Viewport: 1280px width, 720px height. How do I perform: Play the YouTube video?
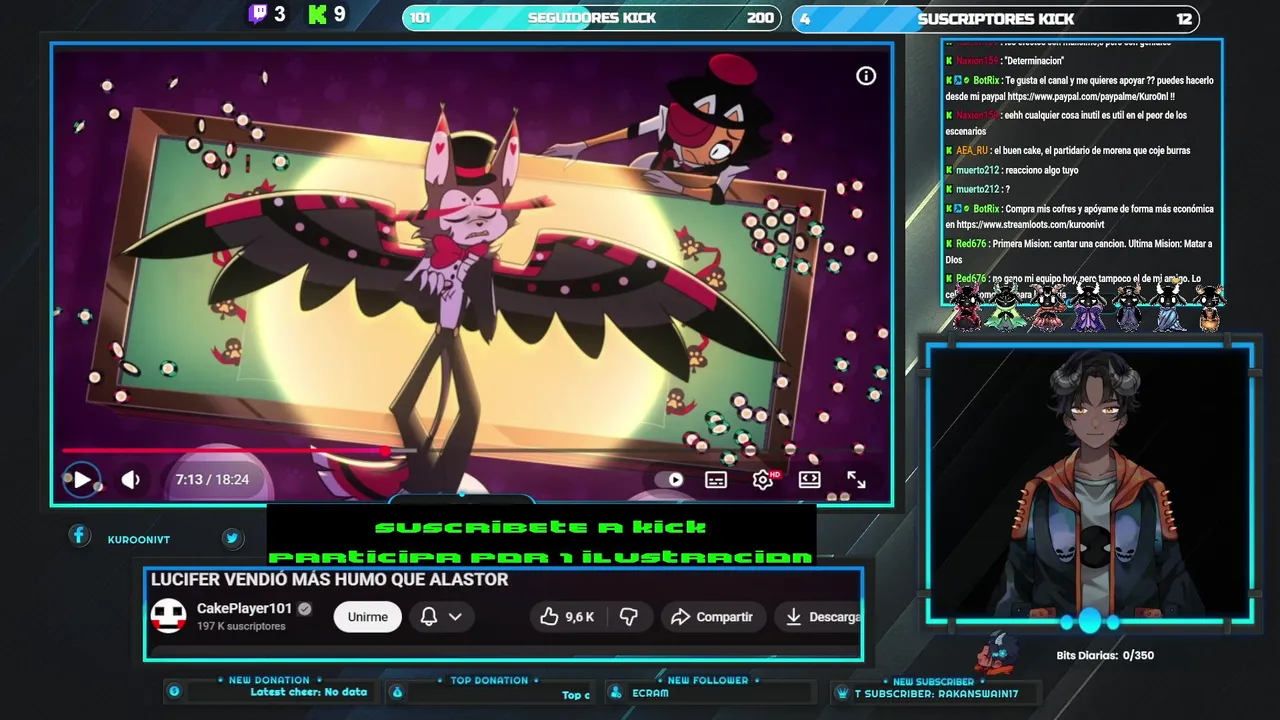[x=82, y=480]
